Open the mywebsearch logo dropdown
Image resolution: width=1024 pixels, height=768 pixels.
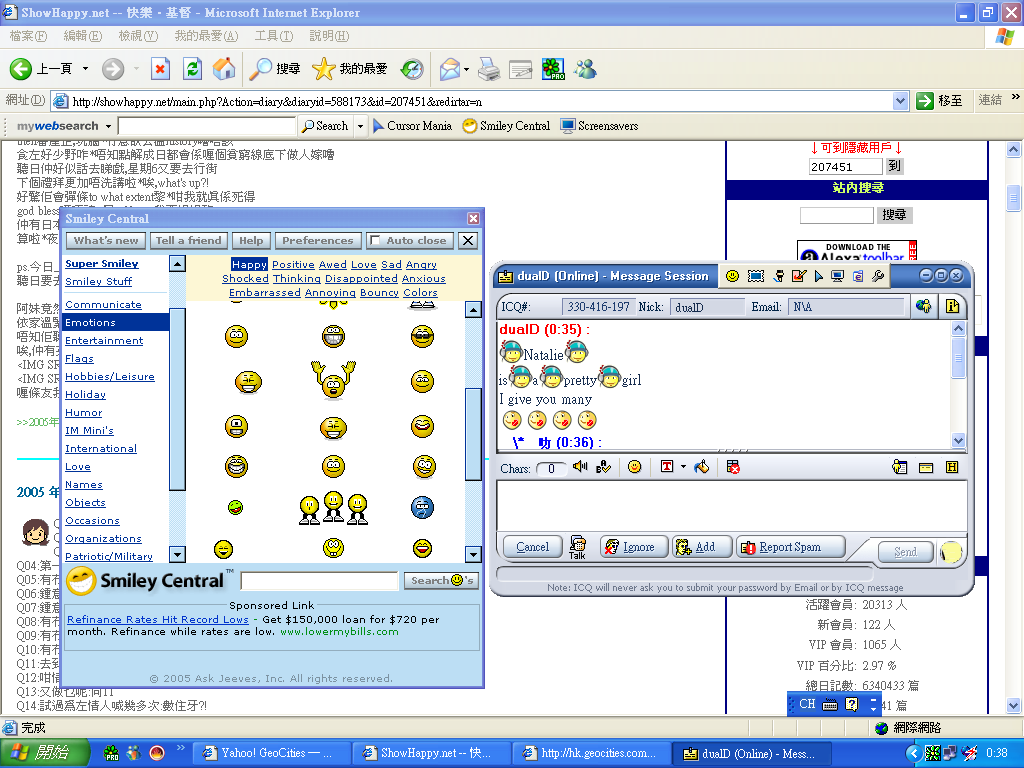click(108, 126)
